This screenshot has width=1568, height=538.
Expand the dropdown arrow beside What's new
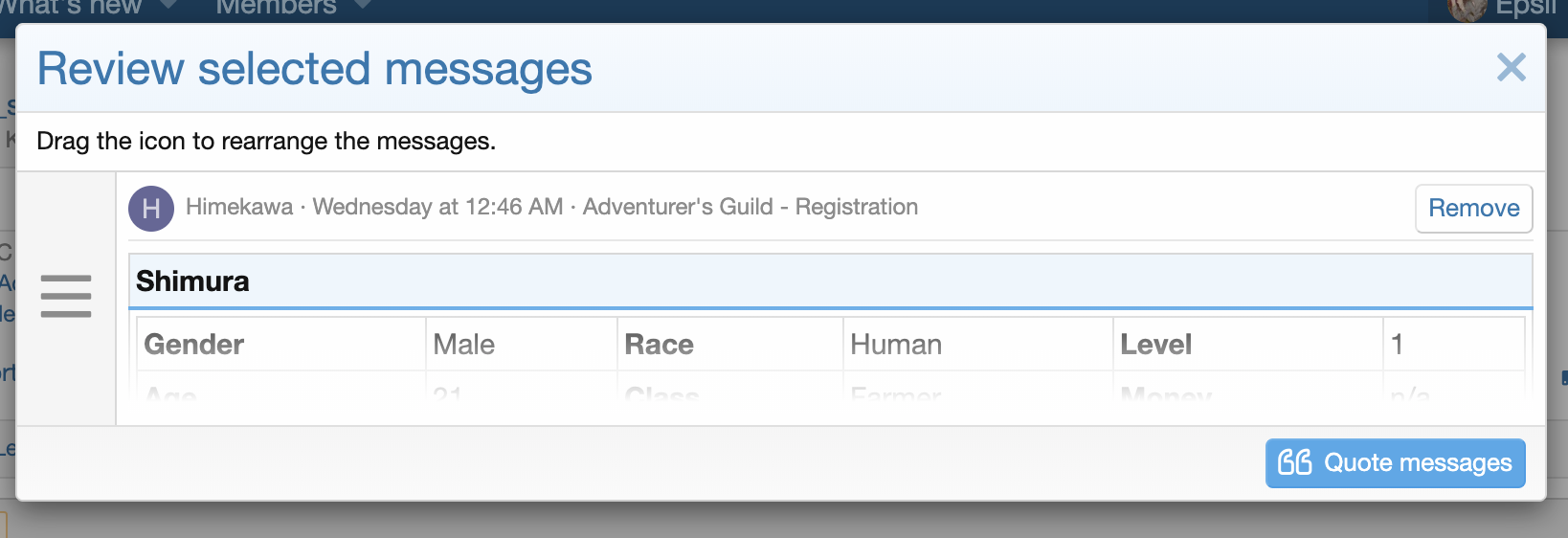point(169,6)
